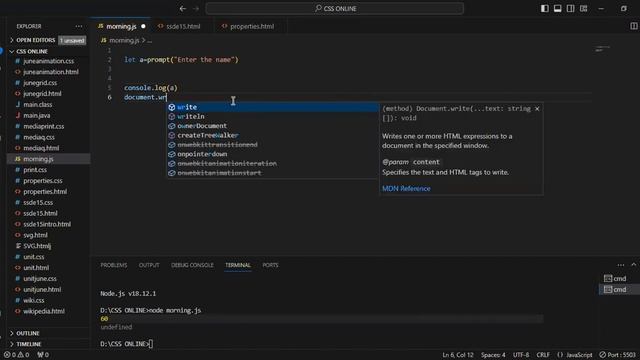640x360 pixels.
Task: Open juneanimation.css file
Action: pos(48,61)
